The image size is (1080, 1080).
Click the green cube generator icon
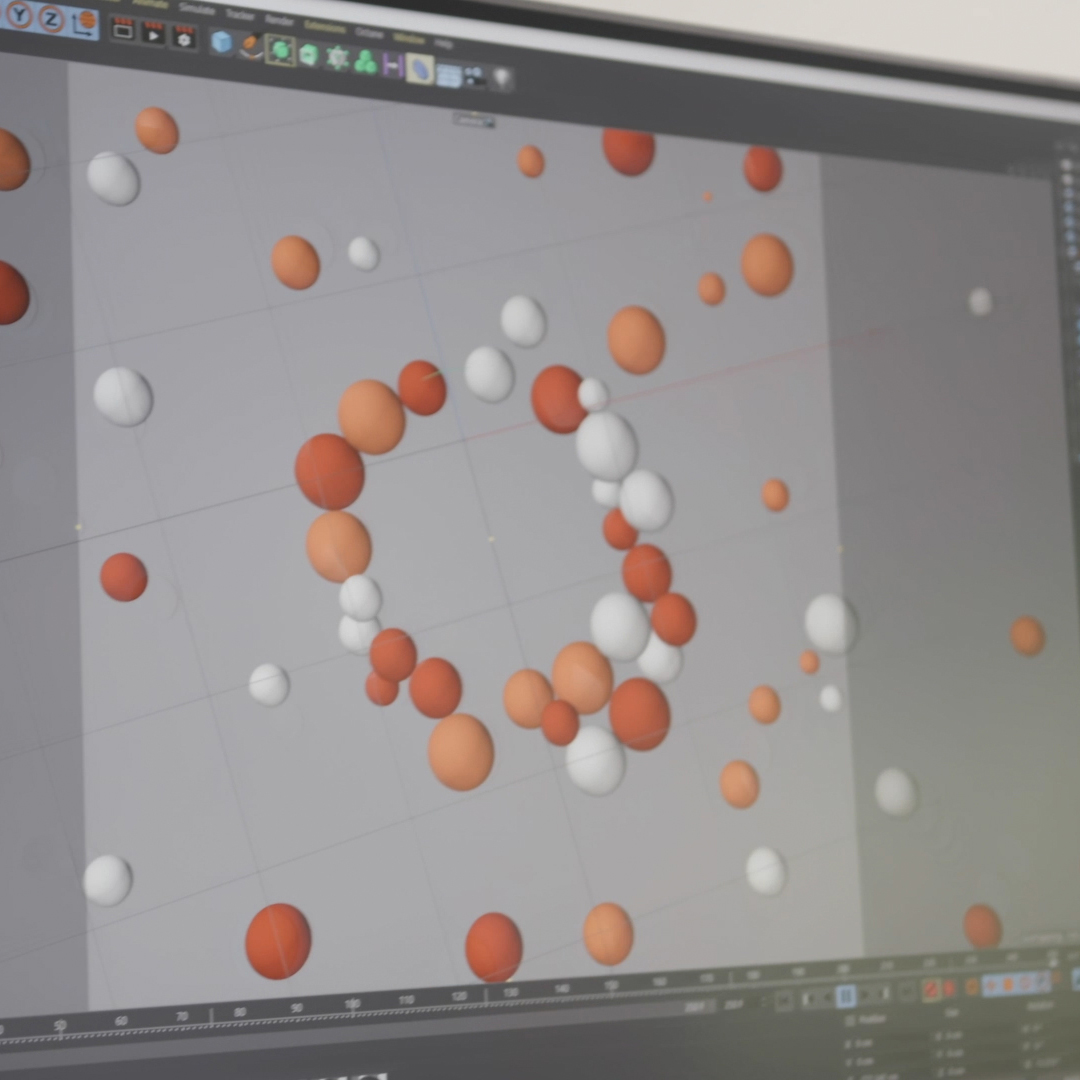pos(309,54)
